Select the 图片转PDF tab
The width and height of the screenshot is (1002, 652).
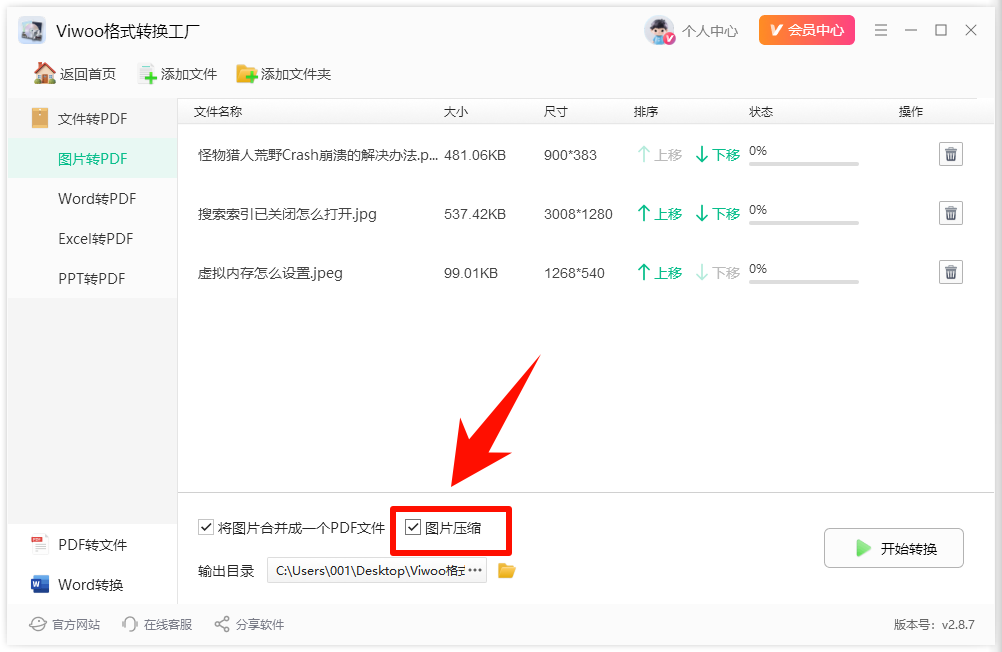[x=92, y=159]
